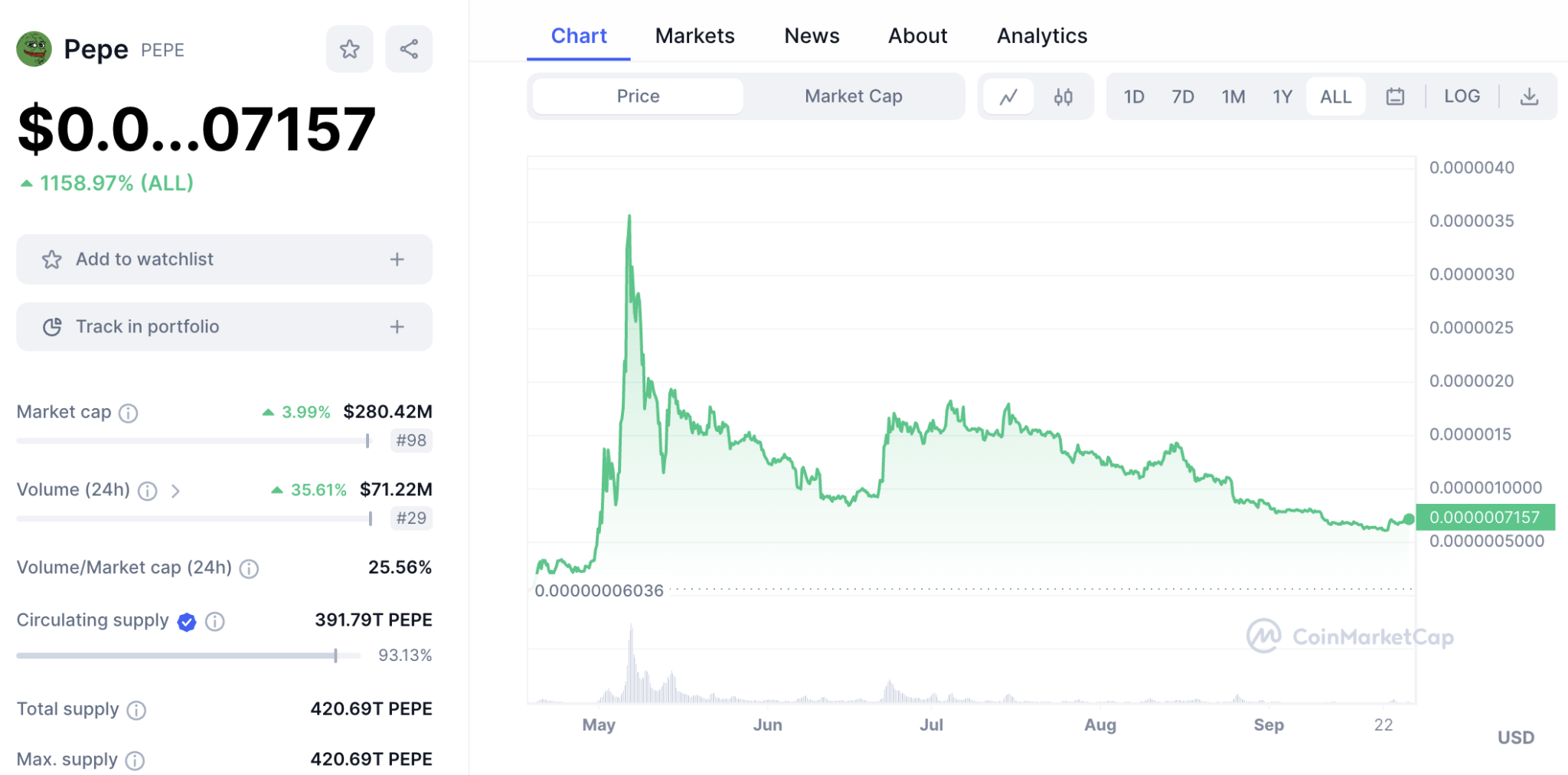Click the verified badge next to Circulating supply
The width and height of the screenshot is (1568, 775).
click(186, 622)
